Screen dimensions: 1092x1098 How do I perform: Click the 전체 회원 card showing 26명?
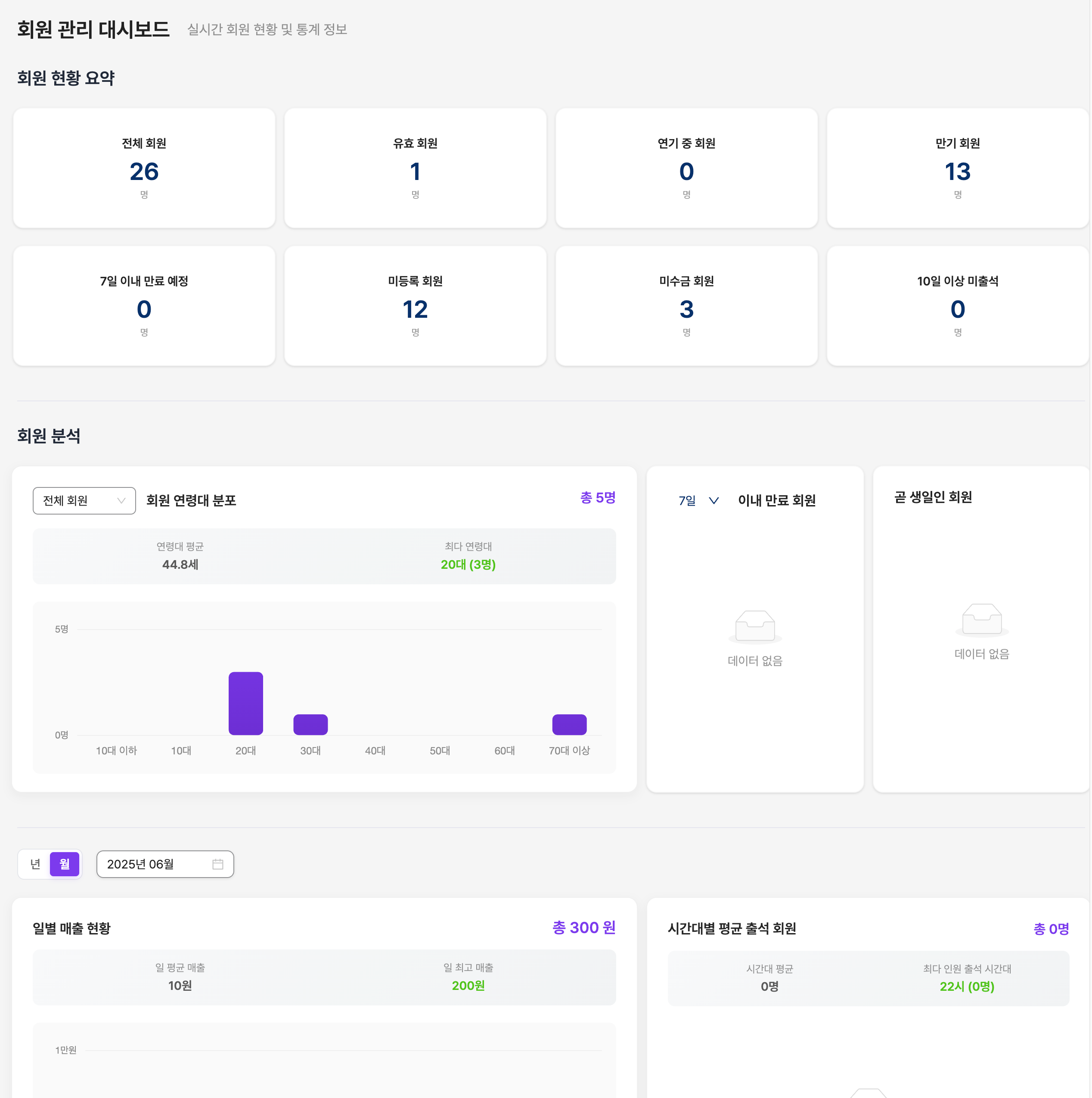pyautogui.click(x=144, y=168)
